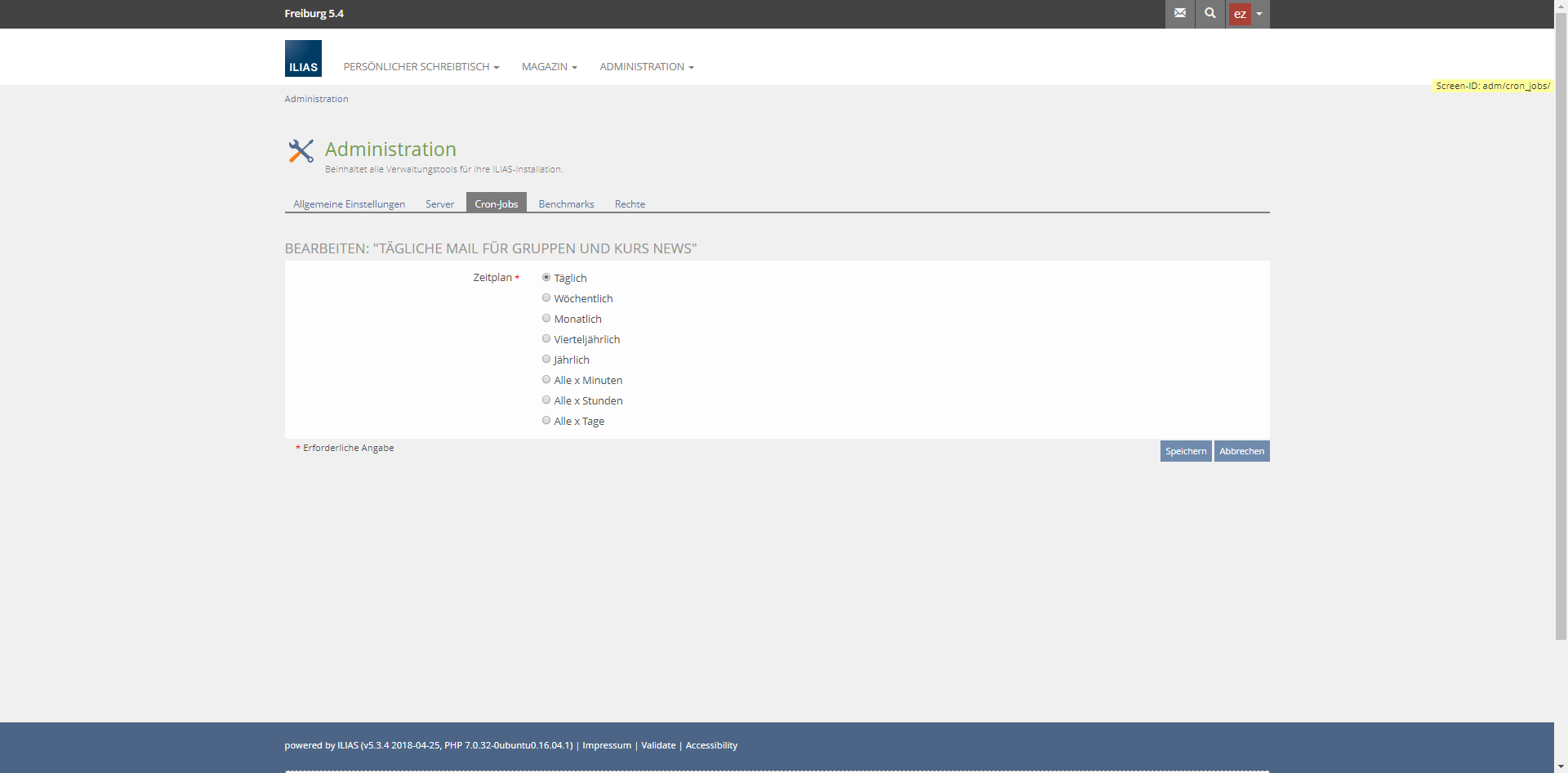Click the vertical page scrollbar

[x=1561, y=327]
